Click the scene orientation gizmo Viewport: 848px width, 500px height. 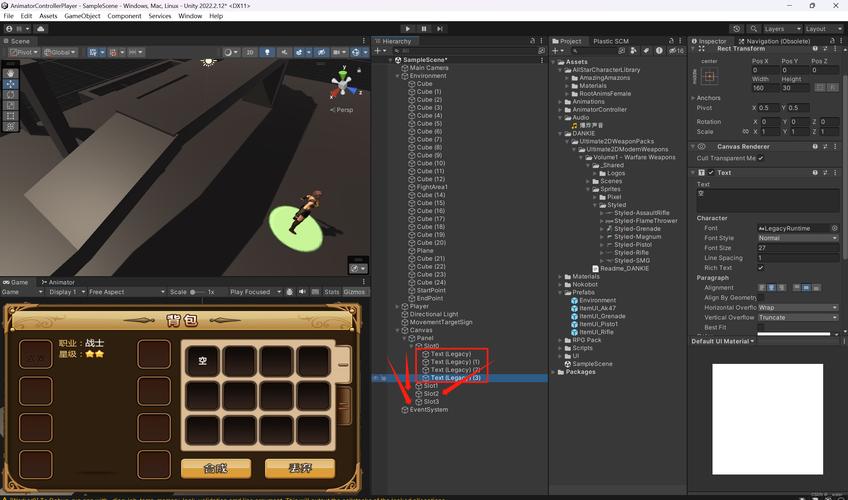342,84
